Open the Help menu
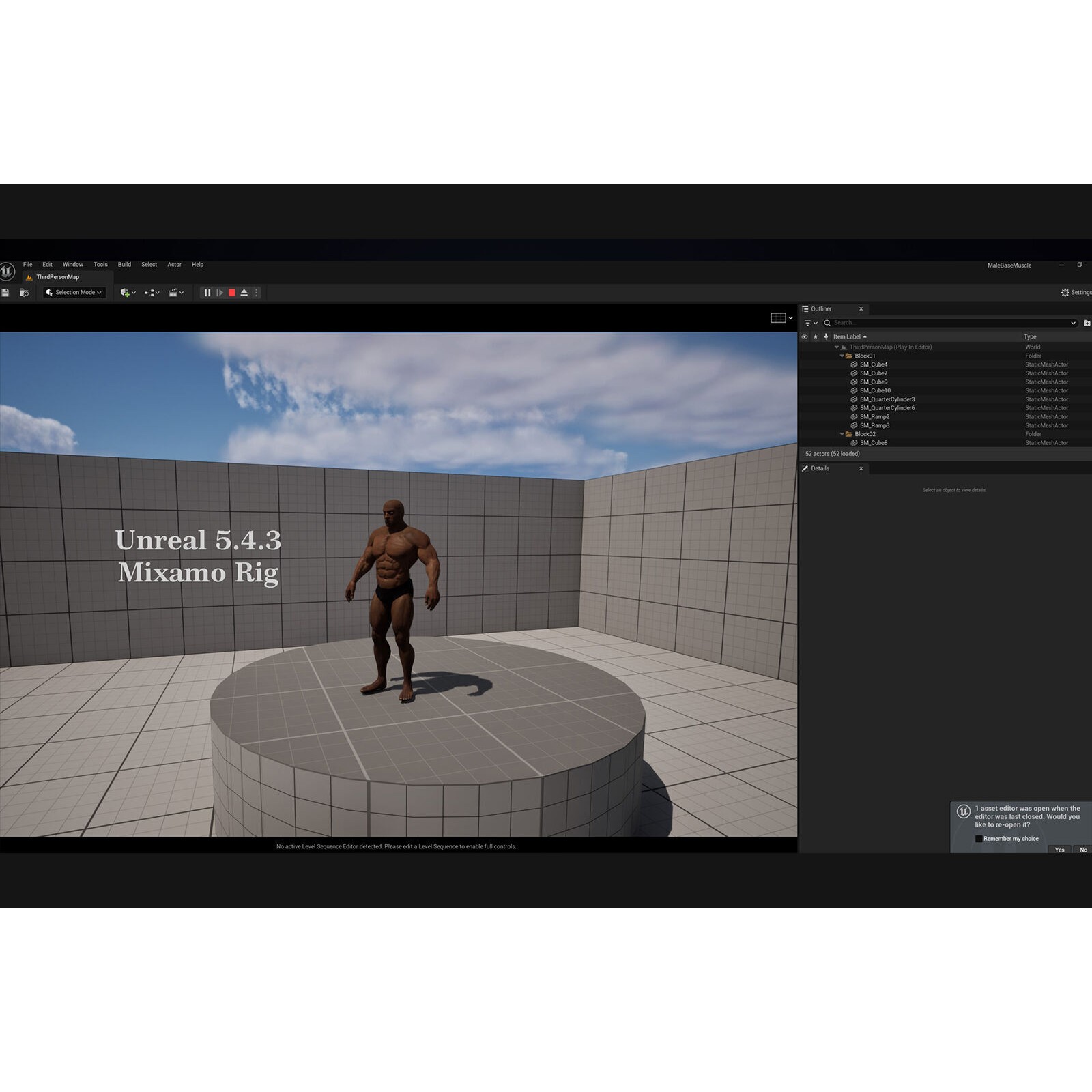This screenshot has height=1092, width=1092. point(197,265)
